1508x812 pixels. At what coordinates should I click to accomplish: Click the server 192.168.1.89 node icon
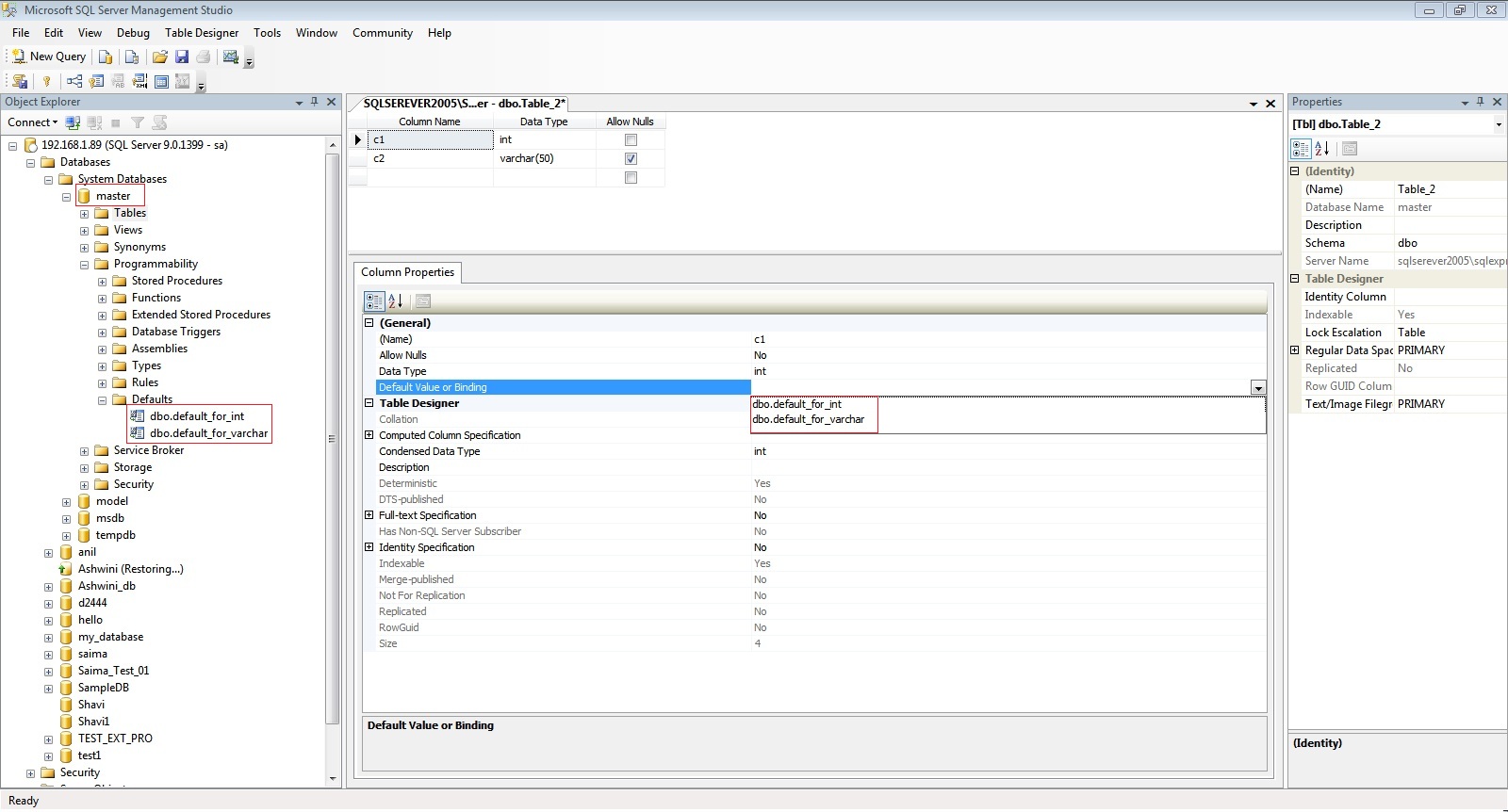pyautogui.click(x=30, y=145)
